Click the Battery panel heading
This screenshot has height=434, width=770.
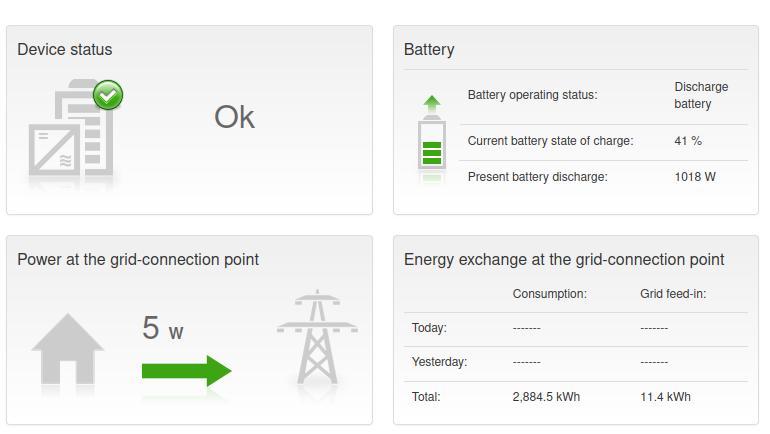(x=429, y=49)
